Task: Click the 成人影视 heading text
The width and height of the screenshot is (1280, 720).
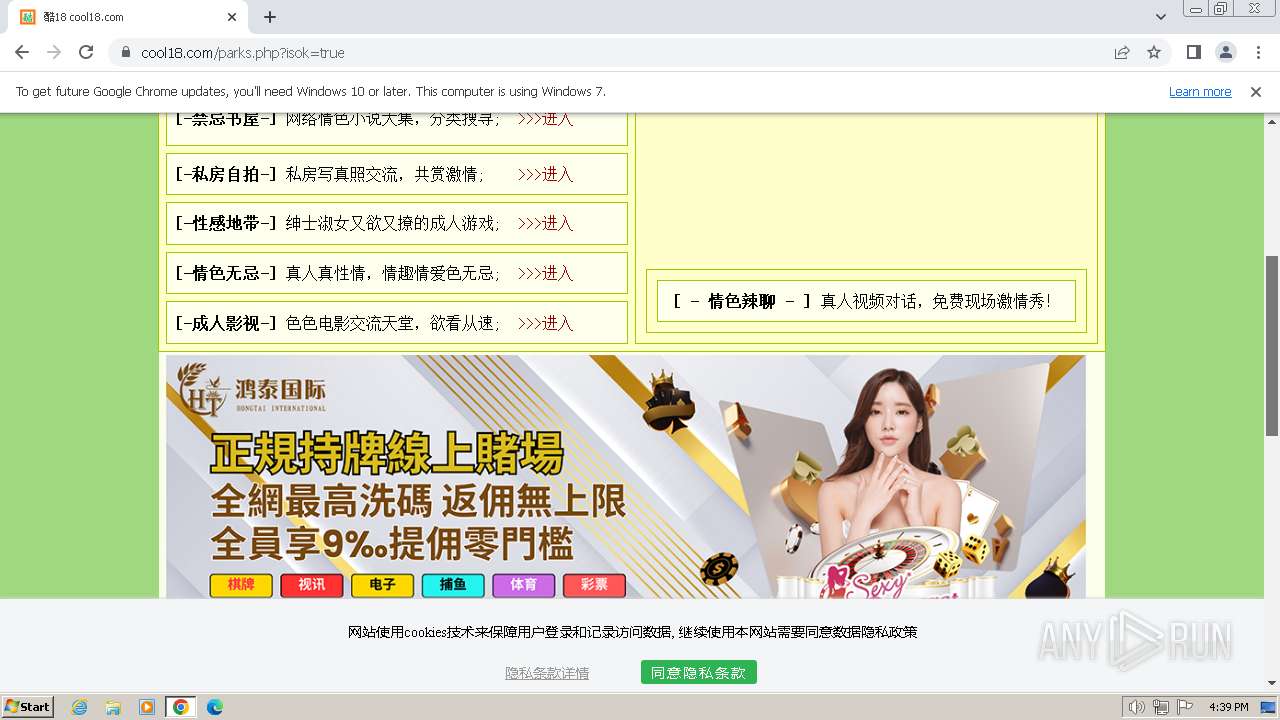Action: [x=226, y=323]
